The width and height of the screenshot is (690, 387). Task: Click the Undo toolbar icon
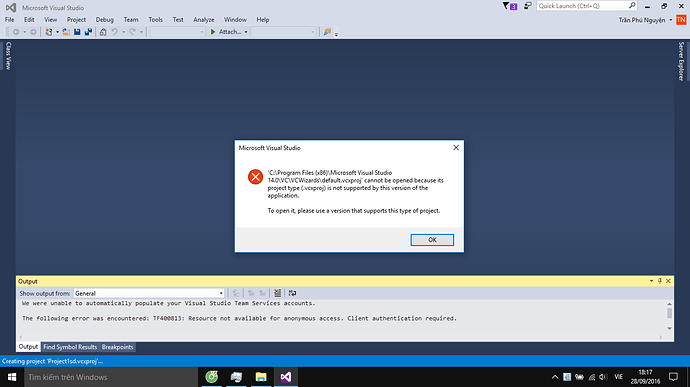[114, 32]
